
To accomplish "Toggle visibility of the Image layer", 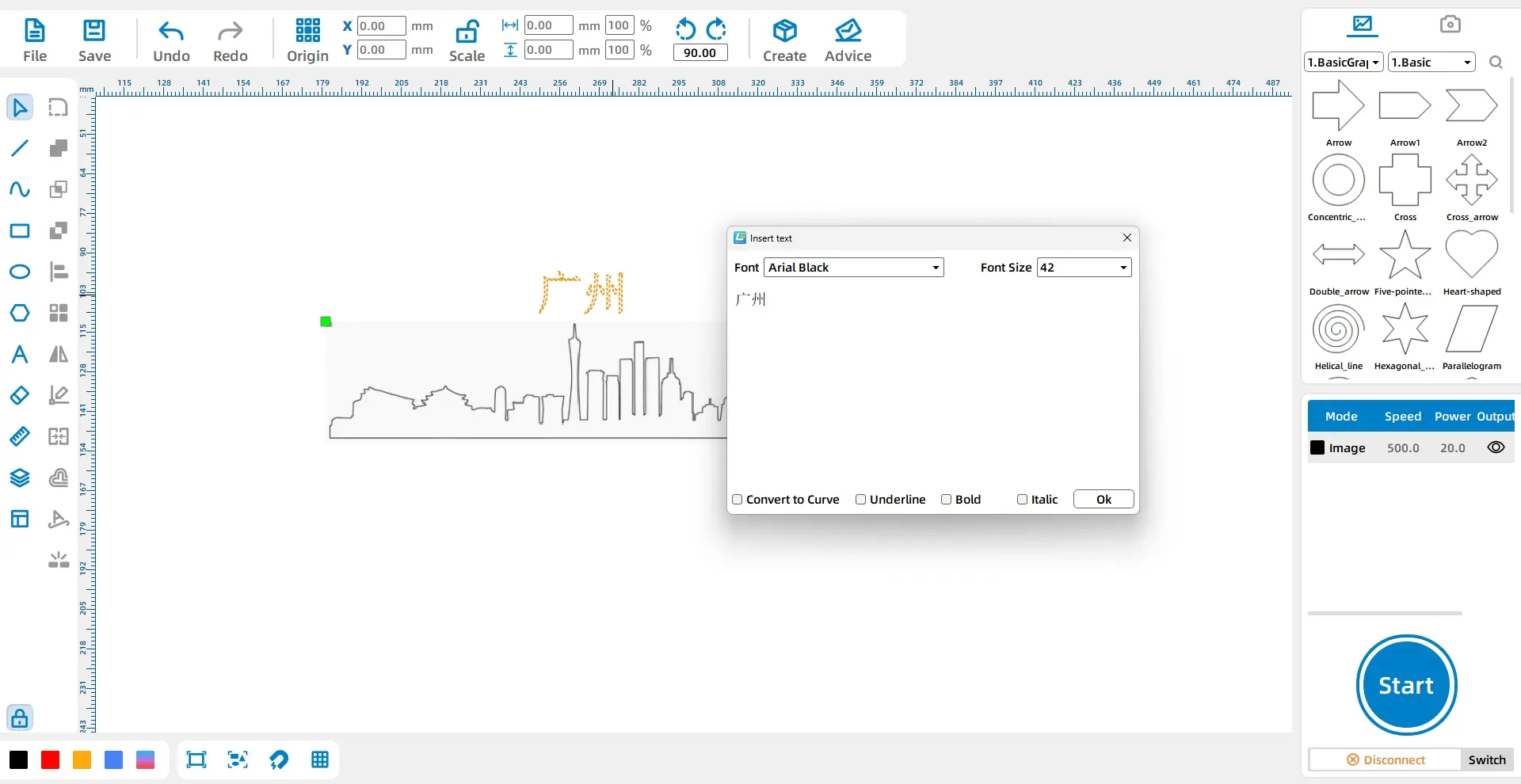I will 1496,447.
